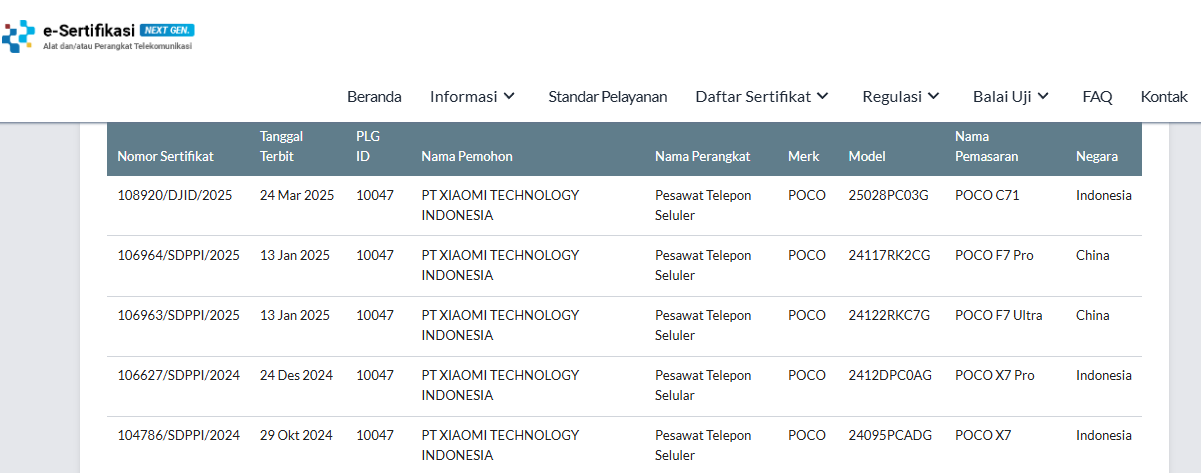Open the FAQ page
This screenshot has width=1201, height=473.
(1097, 97)
